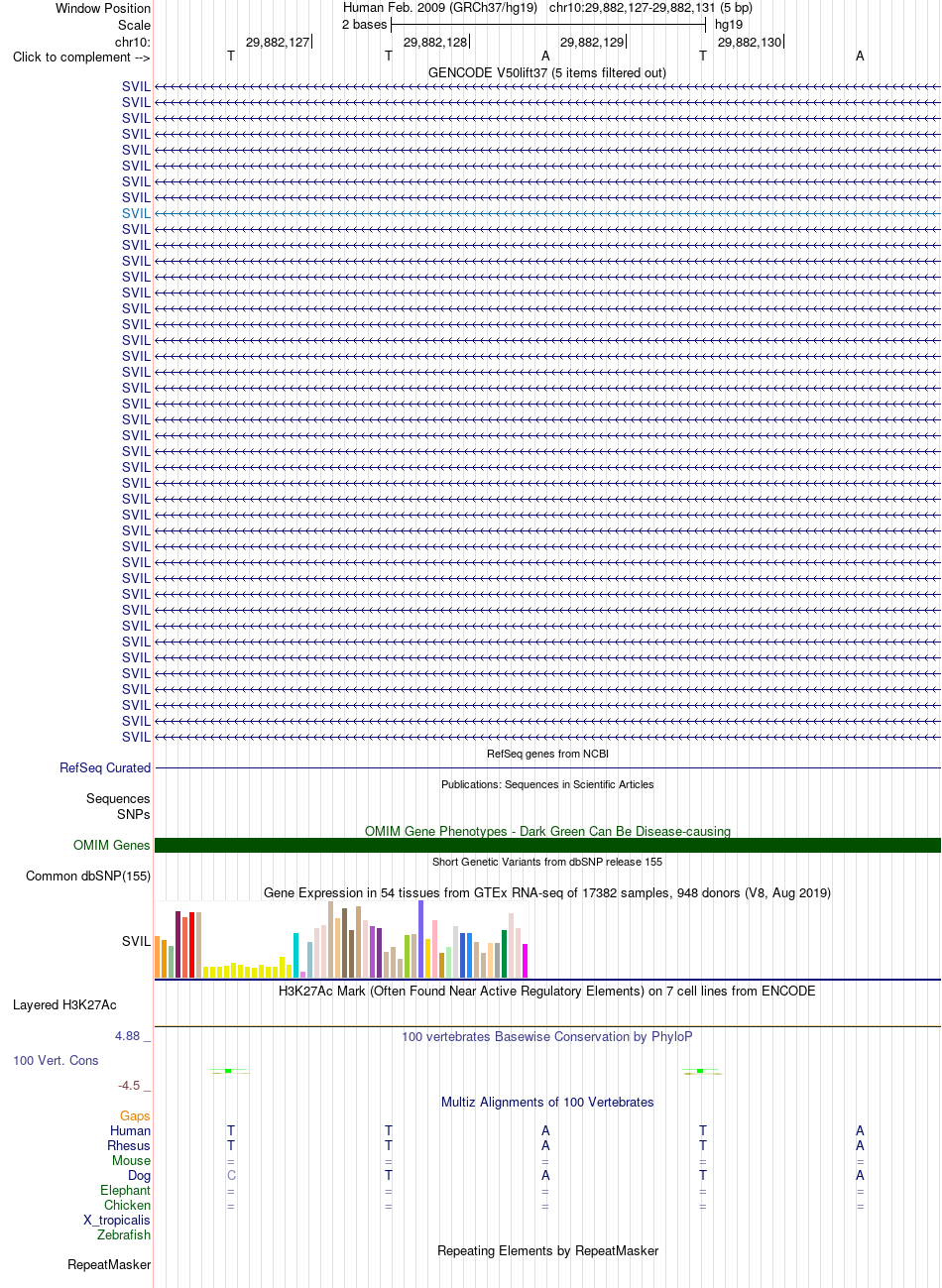The height and width of the screenshot is (1288, 942).
Task: Select the Human alignment row label
Action: [x=131, y=1130]
